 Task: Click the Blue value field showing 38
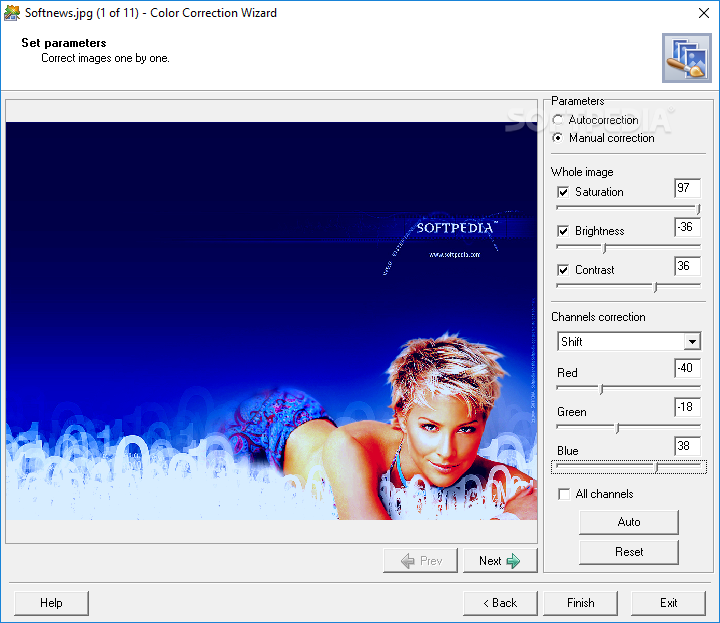[x=687, y=446]
